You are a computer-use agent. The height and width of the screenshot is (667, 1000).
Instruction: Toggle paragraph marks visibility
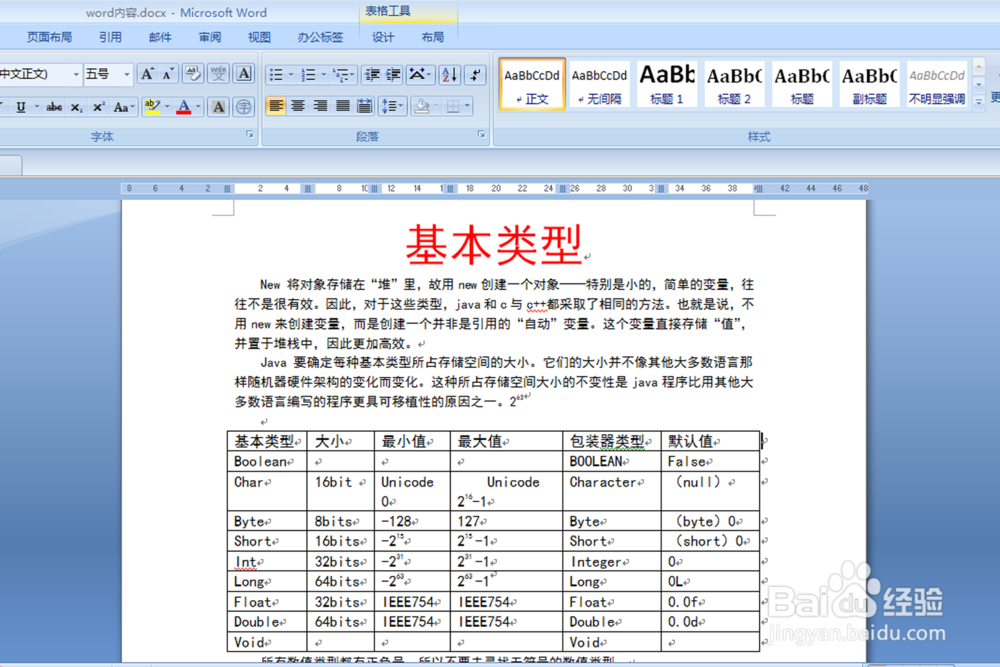(475, 73)
